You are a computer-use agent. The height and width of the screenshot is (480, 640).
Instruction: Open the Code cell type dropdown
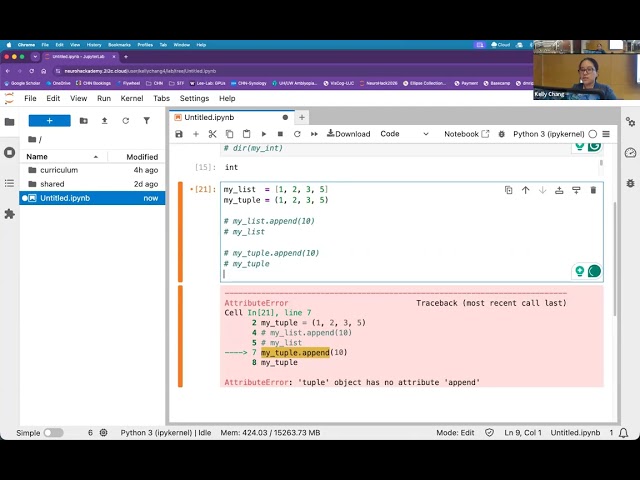point(404,134)
